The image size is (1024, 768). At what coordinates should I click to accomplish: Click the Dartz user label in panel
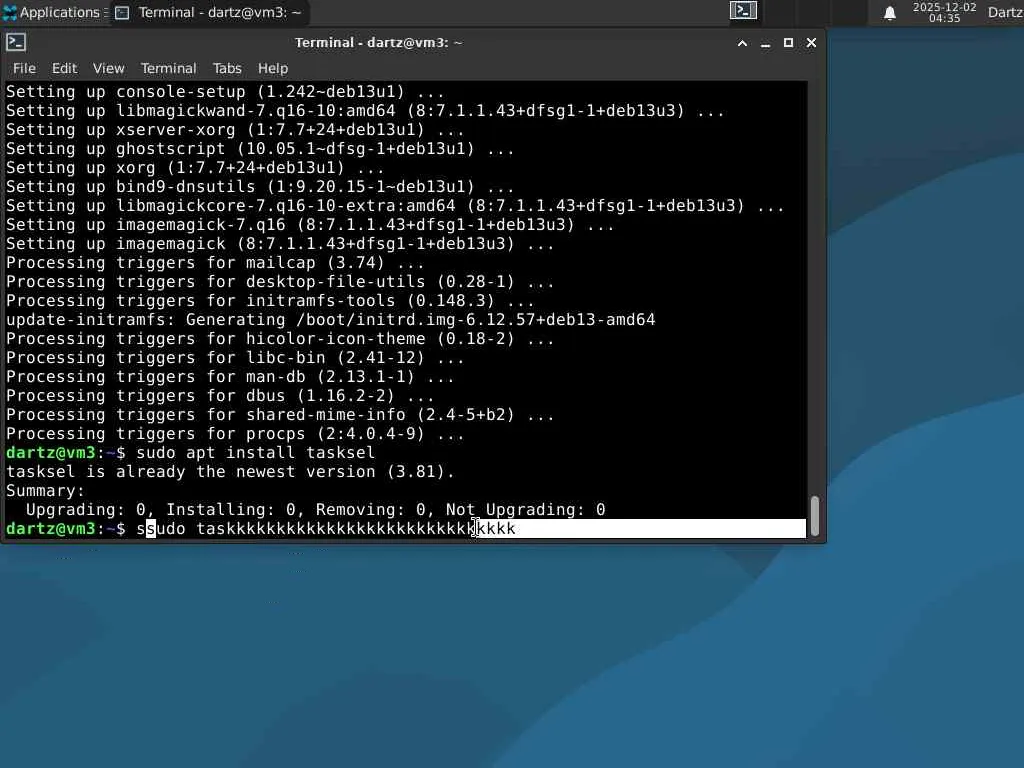click(x=1005, y=12)
